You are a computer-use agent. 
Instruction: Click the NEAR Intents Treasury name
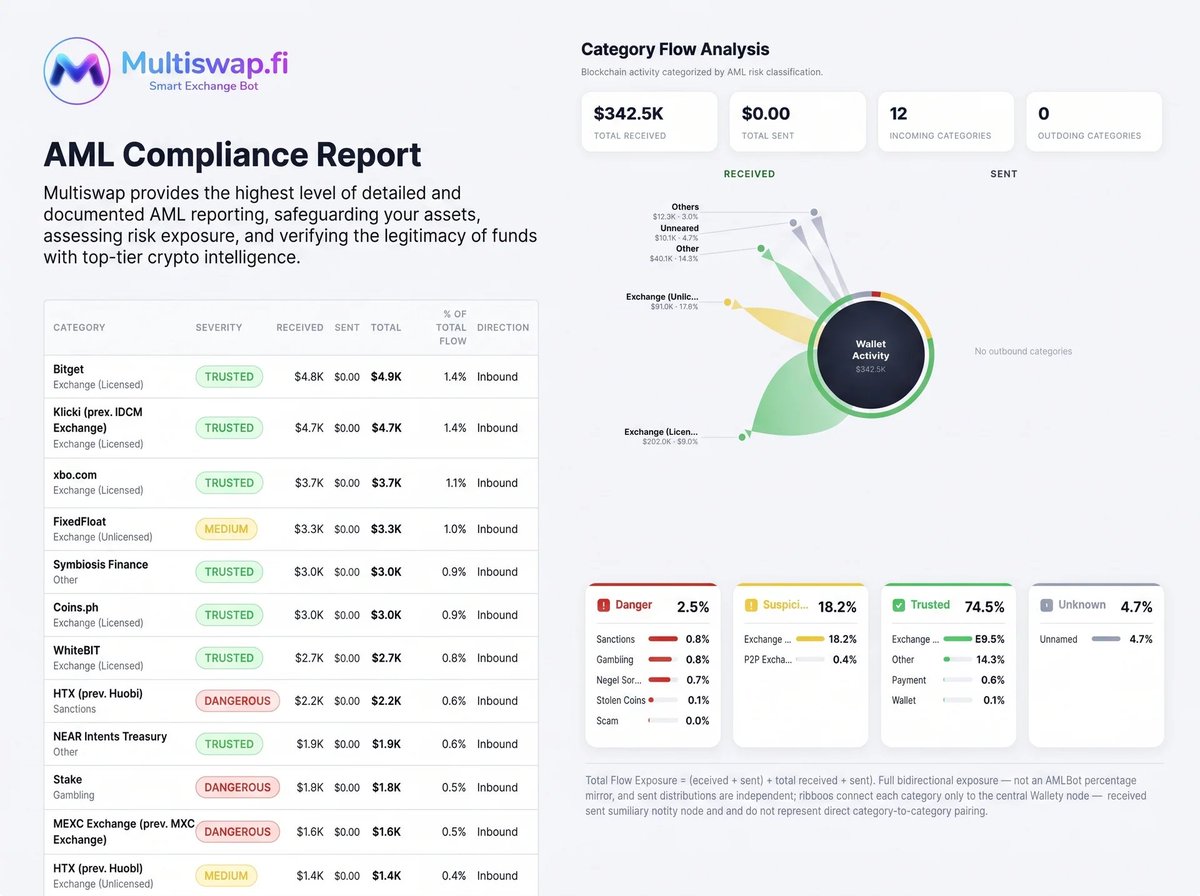coord(110,736)
